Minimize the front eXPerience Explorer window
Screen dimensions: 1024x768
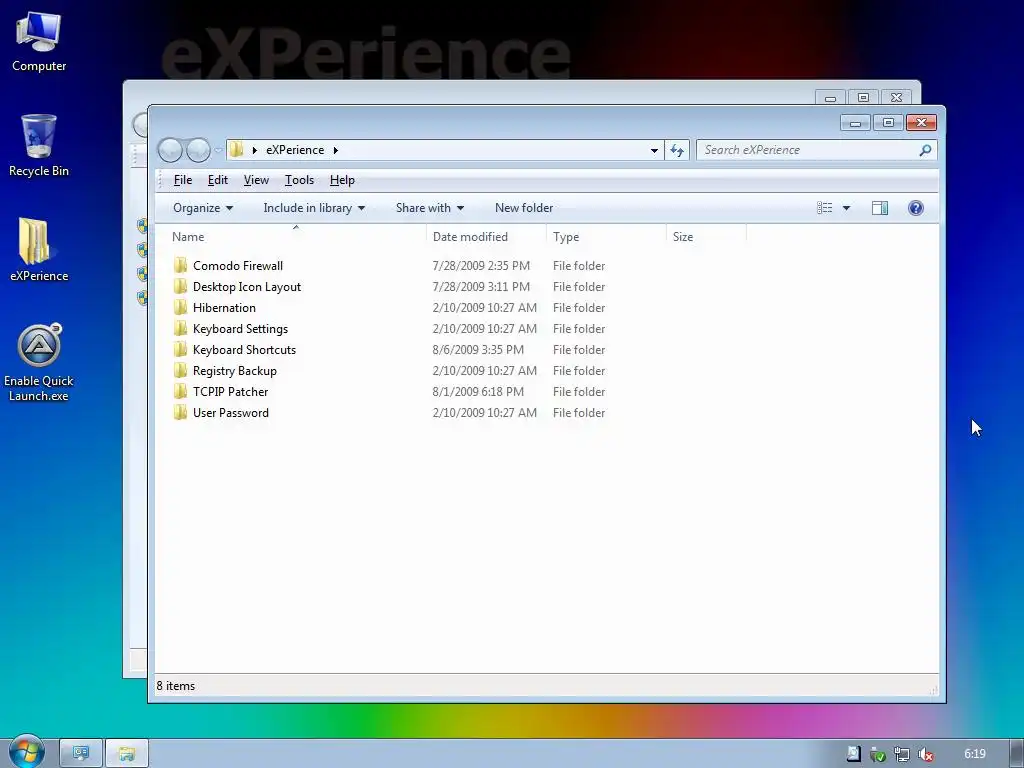click(855, 122)
